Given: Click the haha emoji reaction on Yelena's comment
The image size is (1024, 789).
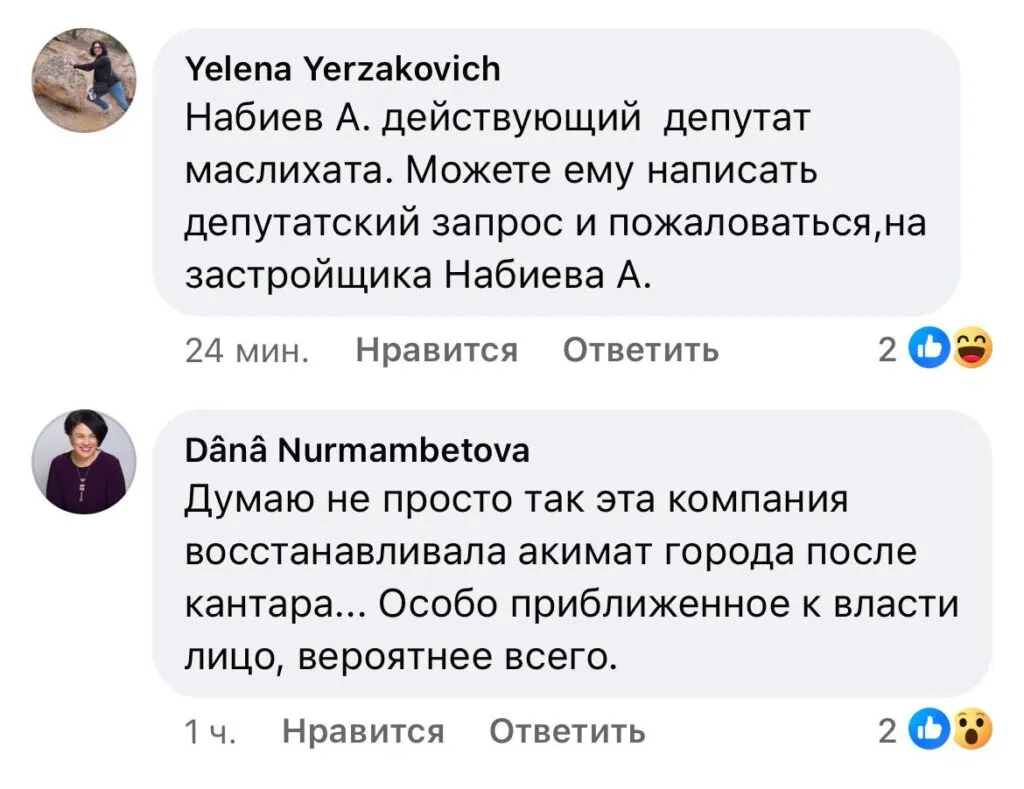Looking at the screenshot, I should (x=968, y=349).
